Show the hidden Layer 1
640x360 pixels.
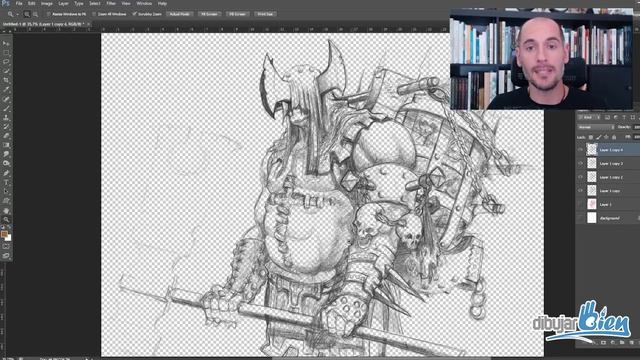pyautogui.click(x=580, y=204)
